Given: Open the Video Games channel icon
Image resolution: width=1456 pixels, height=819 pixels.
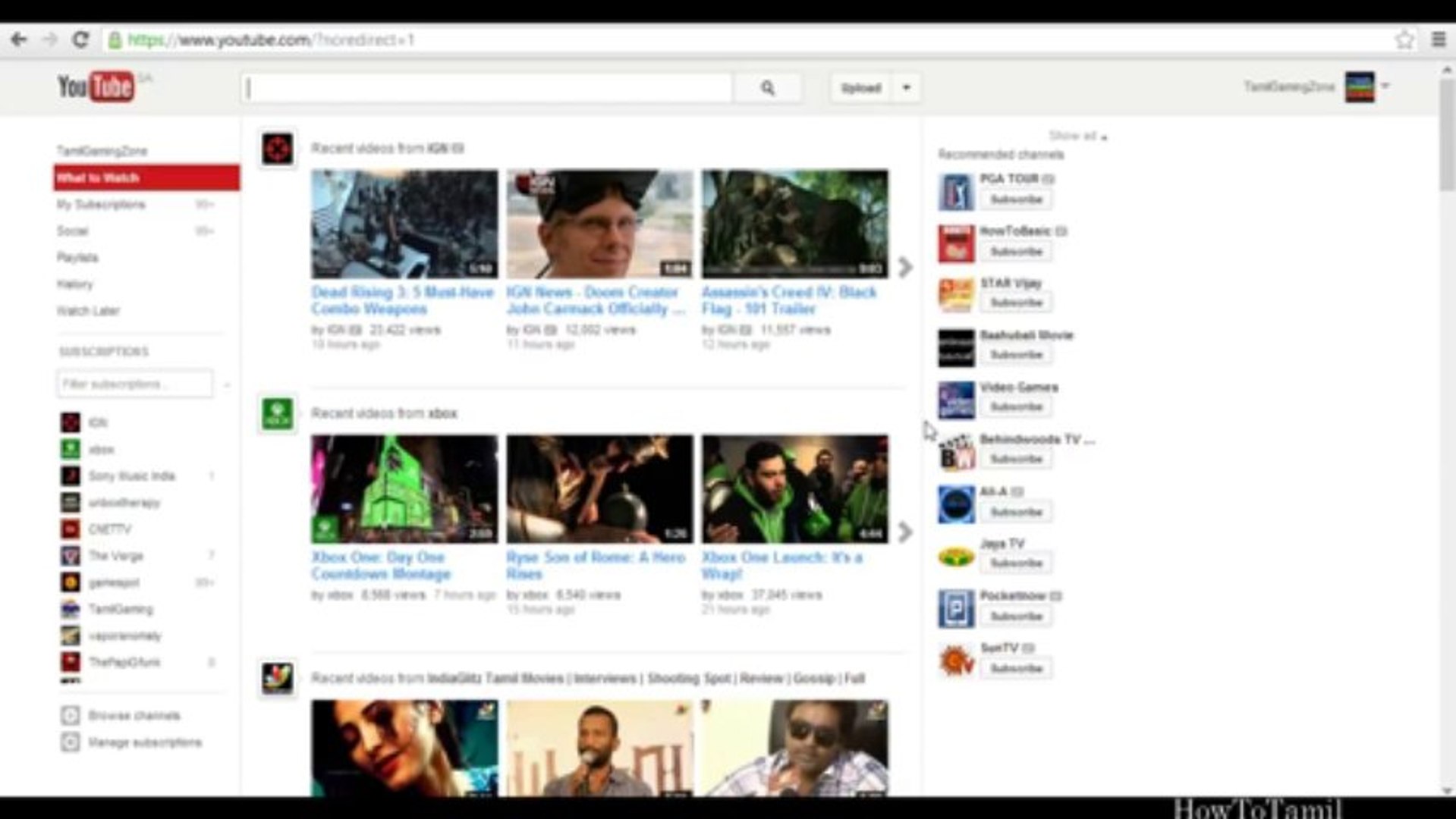Looking at the screenshot, I should tap(956, 400).
